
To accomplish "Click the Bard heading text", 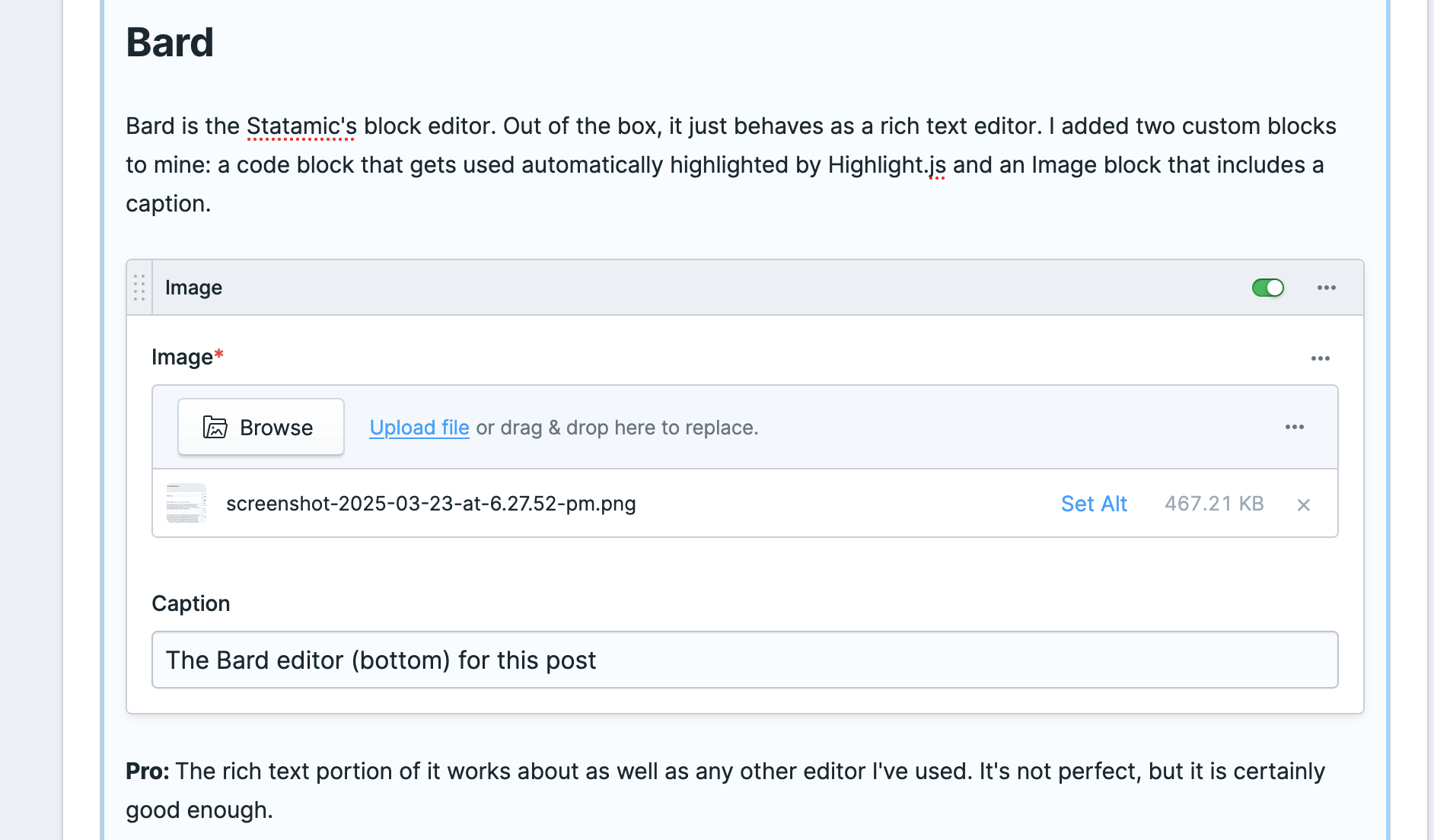I will coord(170,42).
